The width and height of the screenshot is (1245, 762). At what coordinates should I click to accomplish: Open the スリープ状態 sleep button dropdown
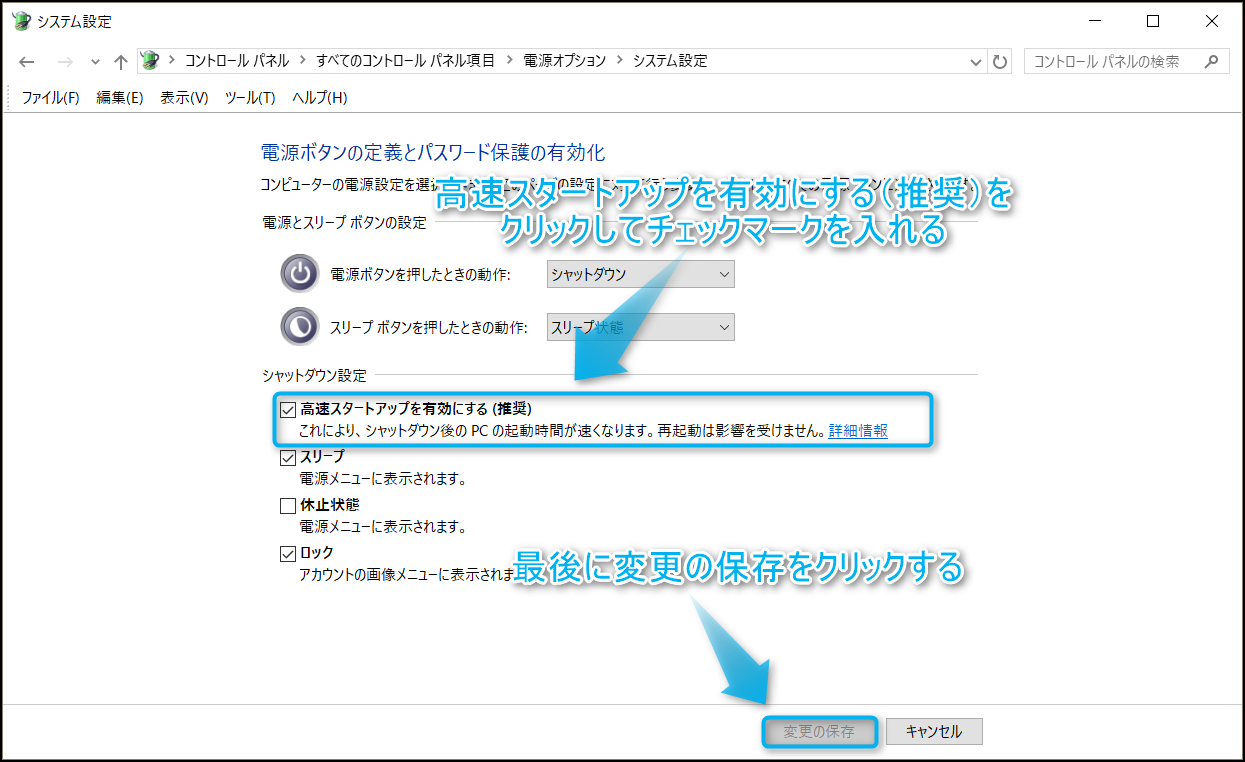[640, 327]
